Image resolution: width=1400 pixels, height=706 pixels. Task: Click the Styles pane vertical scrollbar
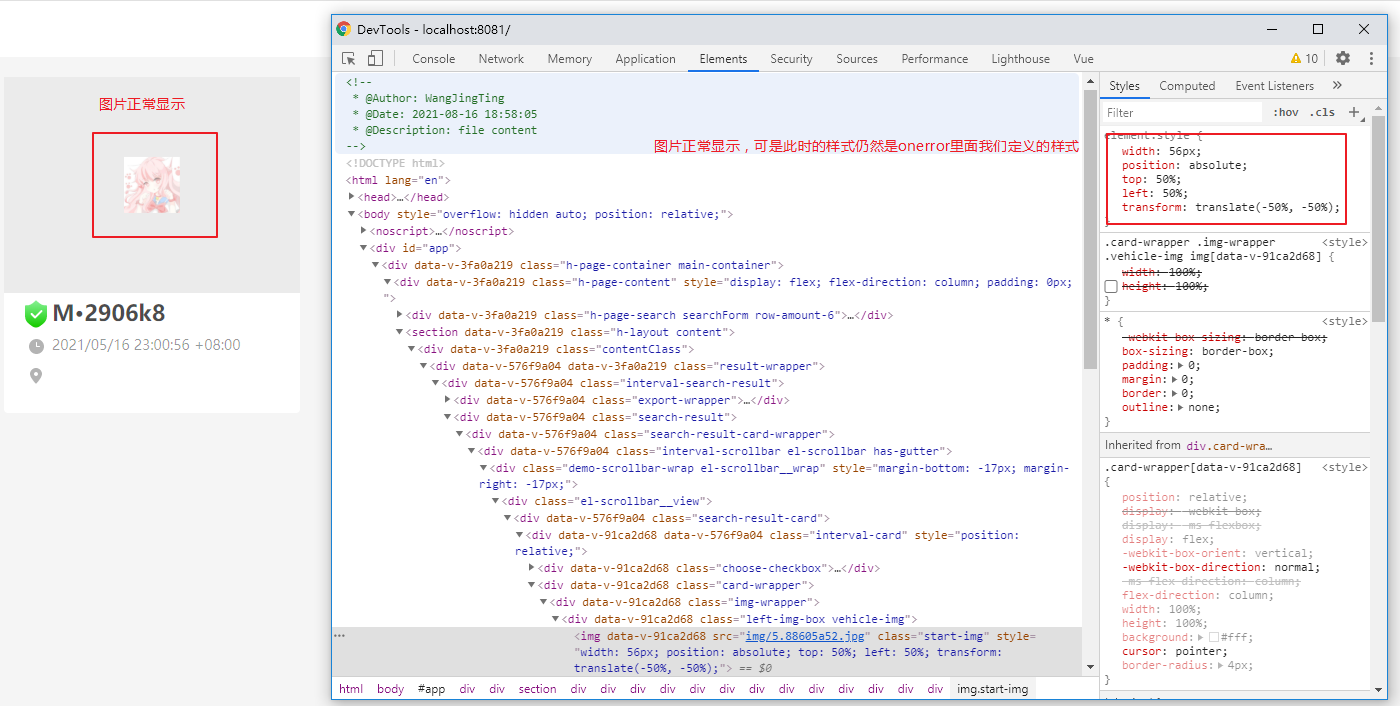(1379, 220)
